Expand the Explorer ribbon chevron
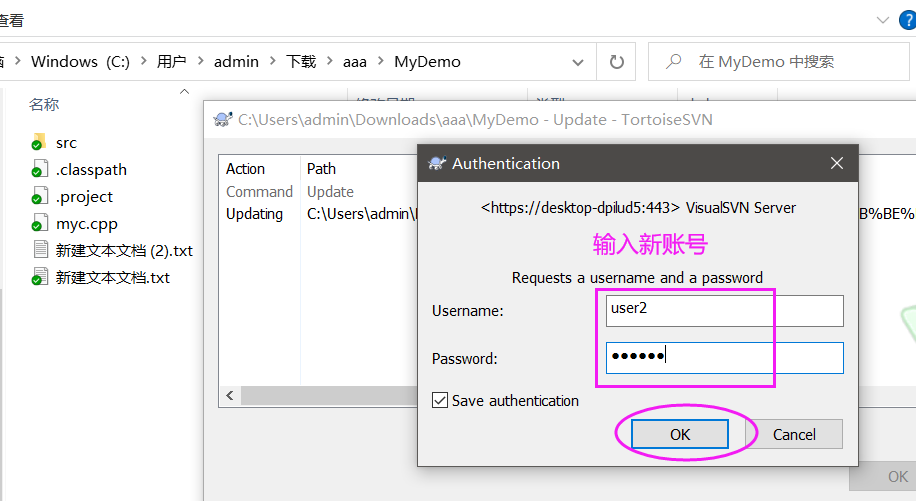This screenshot has width=916, height=501. click(882, 20)
